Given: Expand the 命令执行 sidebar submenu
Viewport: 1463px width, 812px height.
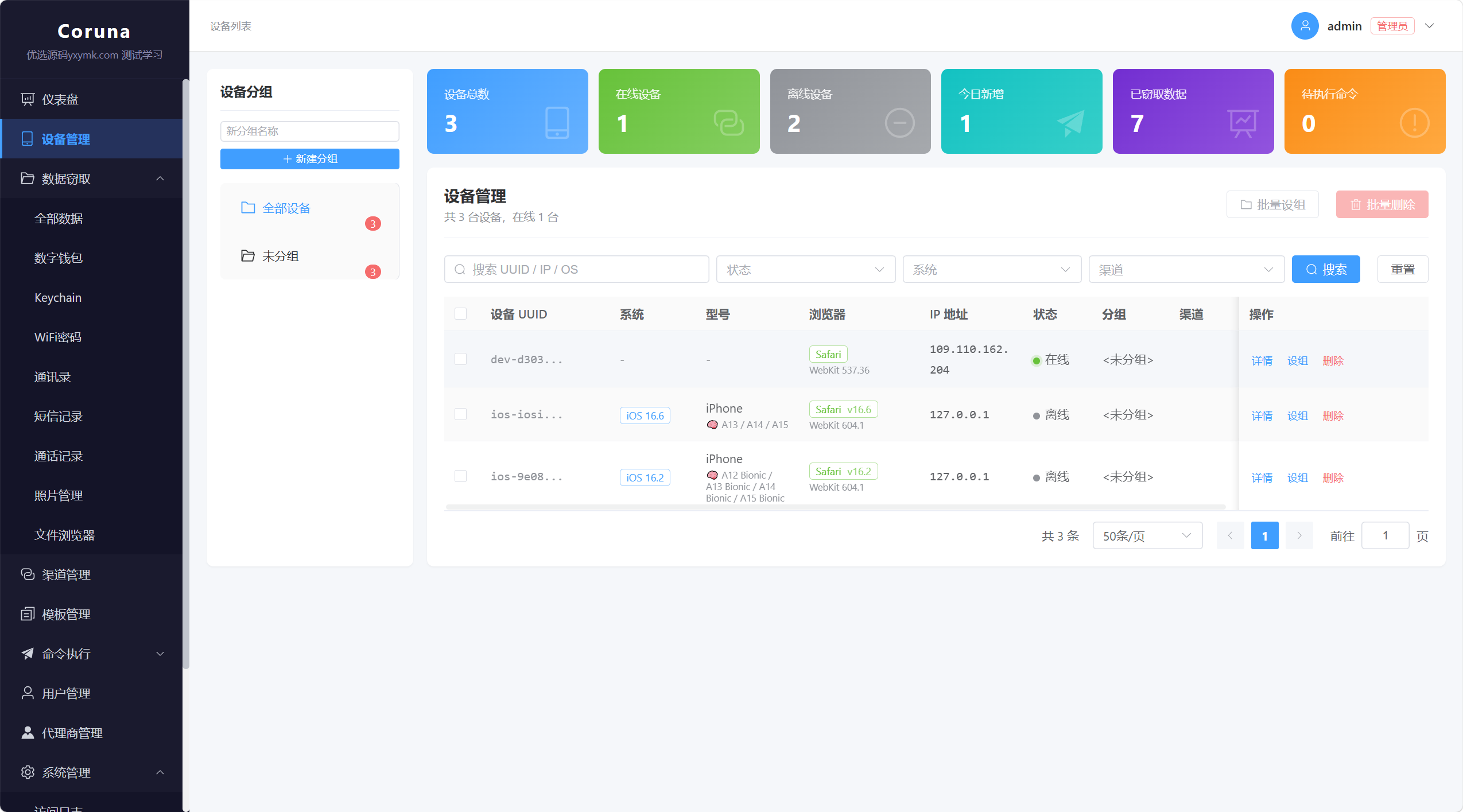Looking at the screenshot, I should [x=160, y=654].
